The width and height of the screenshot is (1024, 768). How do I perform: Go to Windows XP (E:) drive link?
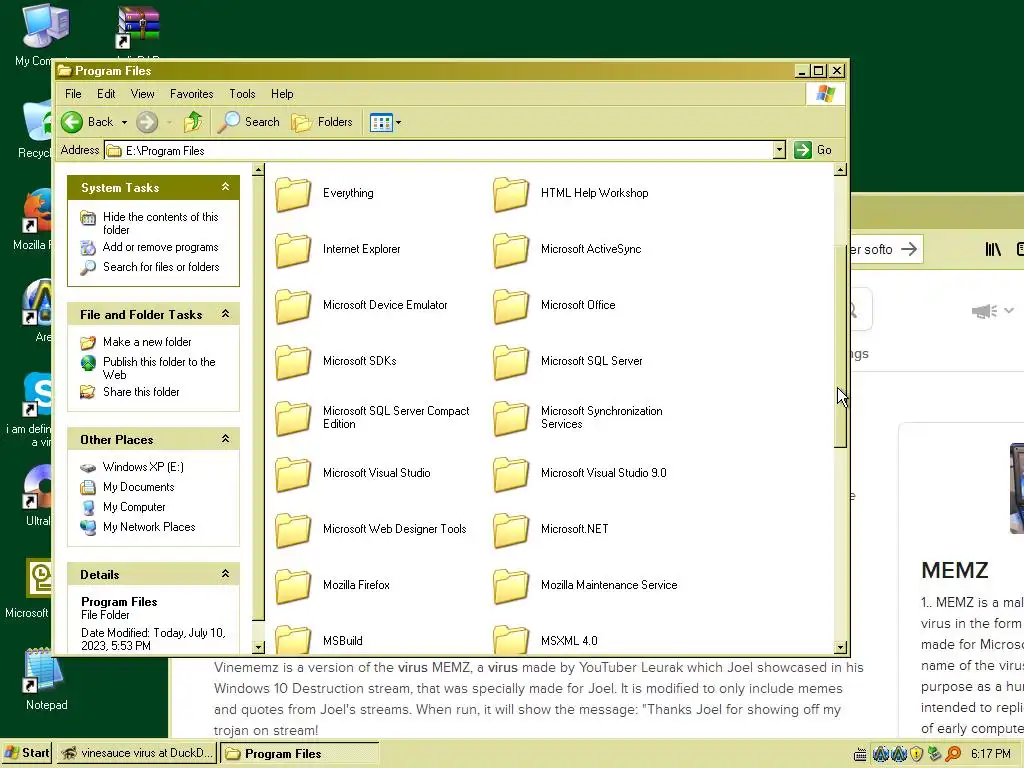click(x=143, y=467)
